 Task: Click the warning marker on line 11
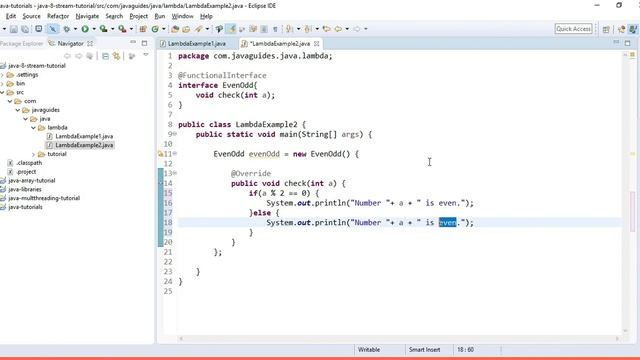point(160,154)
